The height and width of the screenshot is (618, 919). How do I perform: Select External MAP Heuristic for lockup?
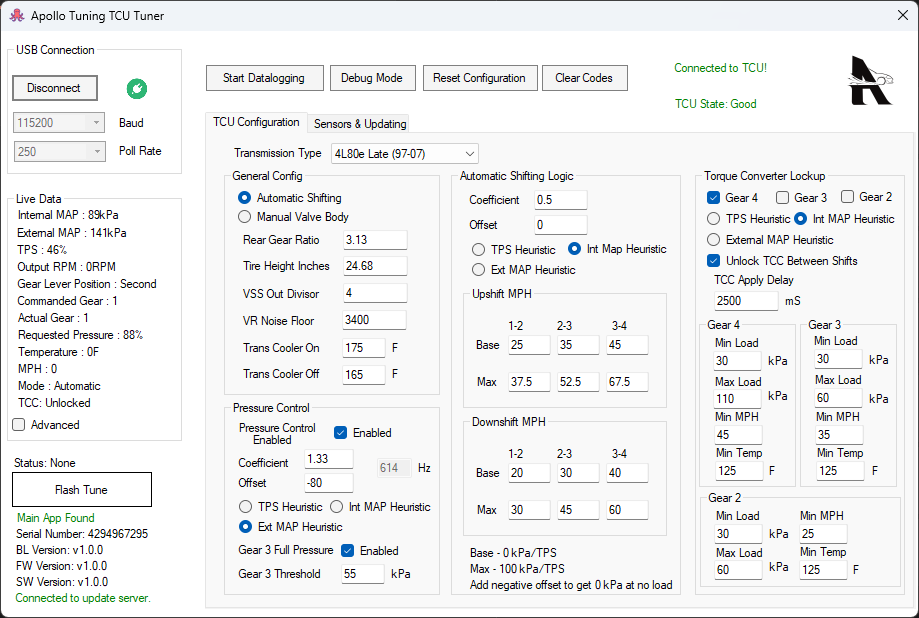(x=770, y=240)
